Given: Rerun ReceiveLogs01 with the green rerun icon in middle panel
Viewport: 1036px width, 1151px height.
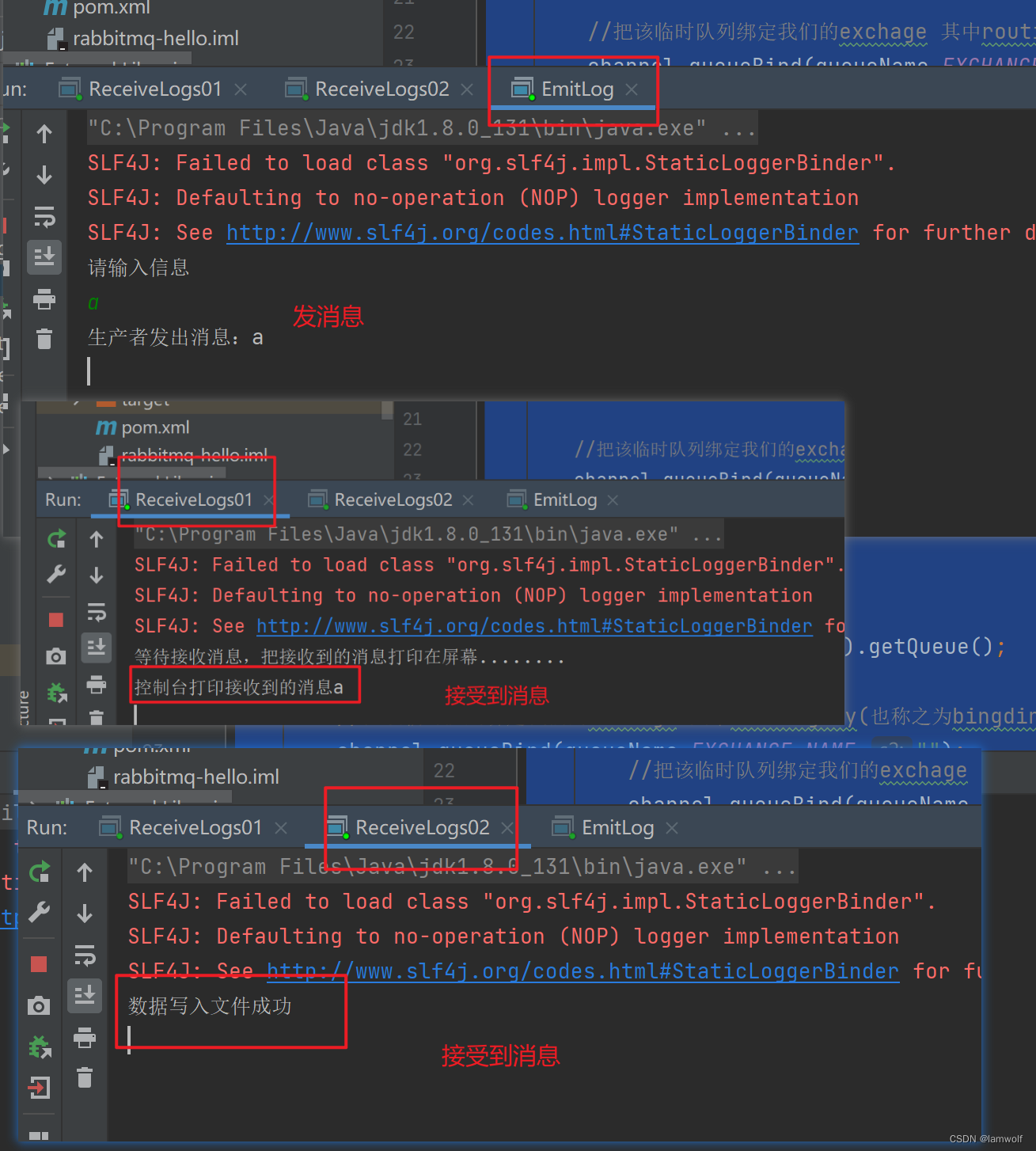Looking at the screenshot, I should pos(56,539).
